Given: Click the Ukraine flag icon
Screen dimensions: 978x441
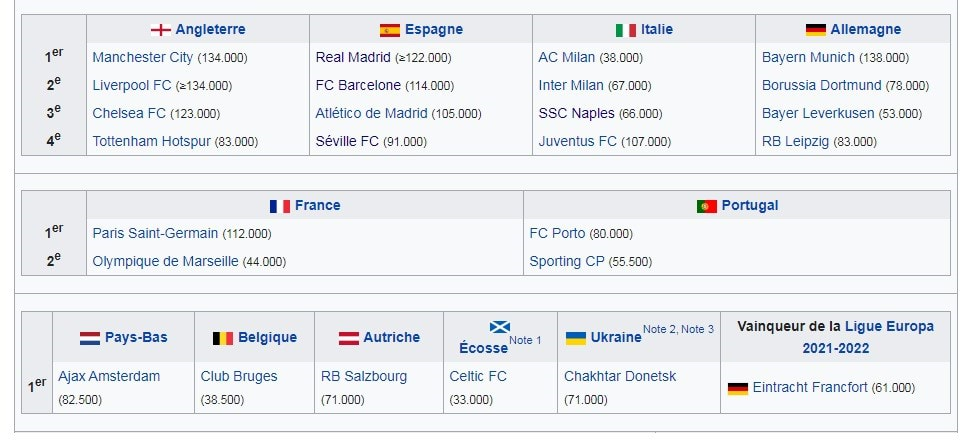Looking at the screenshot, I should (576, 338).
